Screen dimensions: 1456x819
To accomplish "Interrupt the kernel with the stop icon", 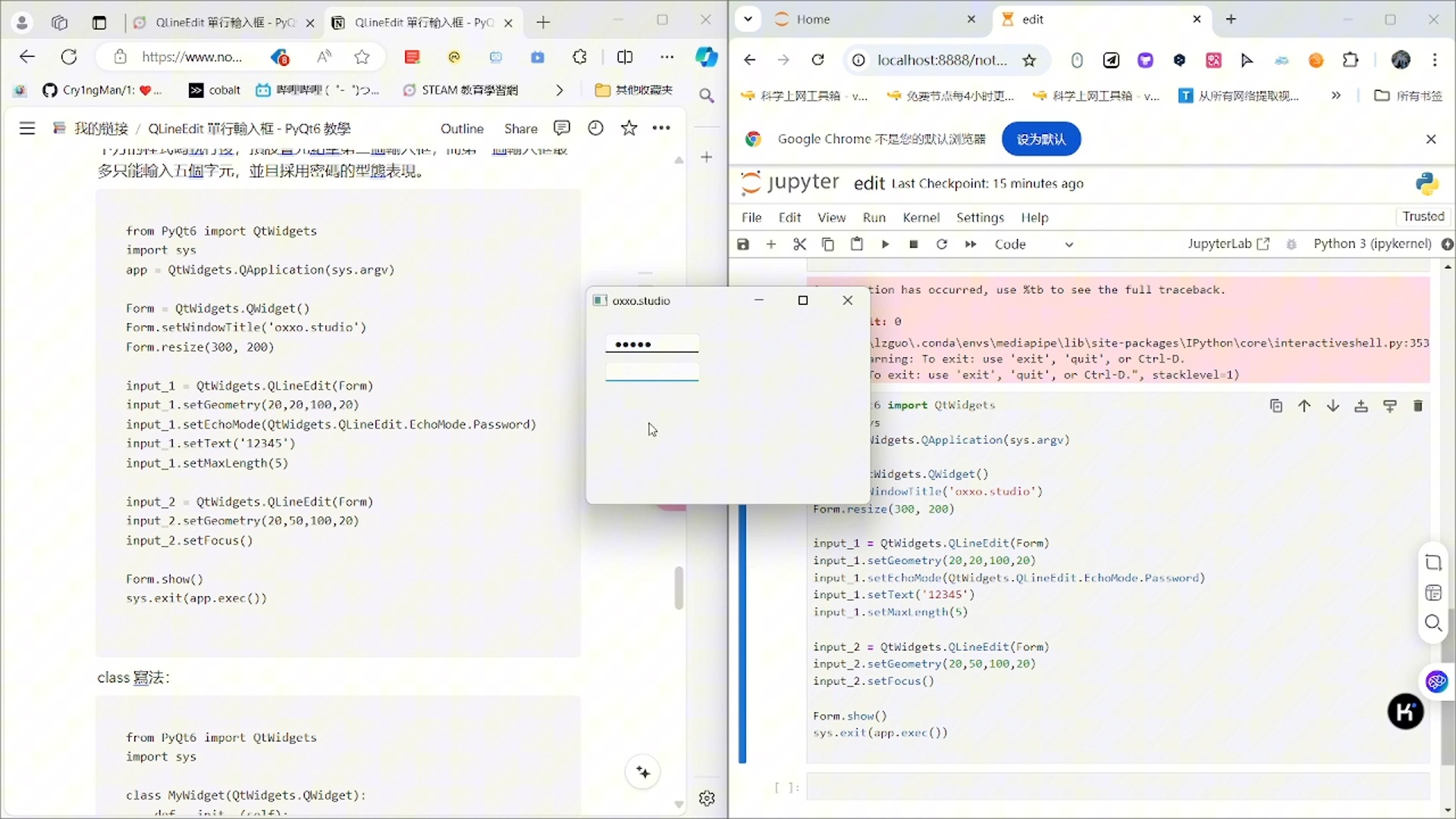I will click(x=913, y=244).
